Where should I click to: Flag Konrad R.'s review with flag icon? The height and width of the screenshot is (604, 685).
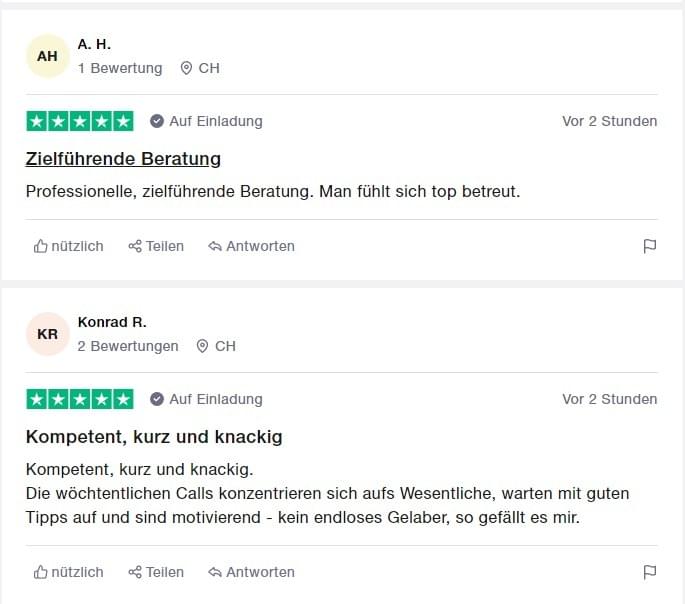coord(650,572)
